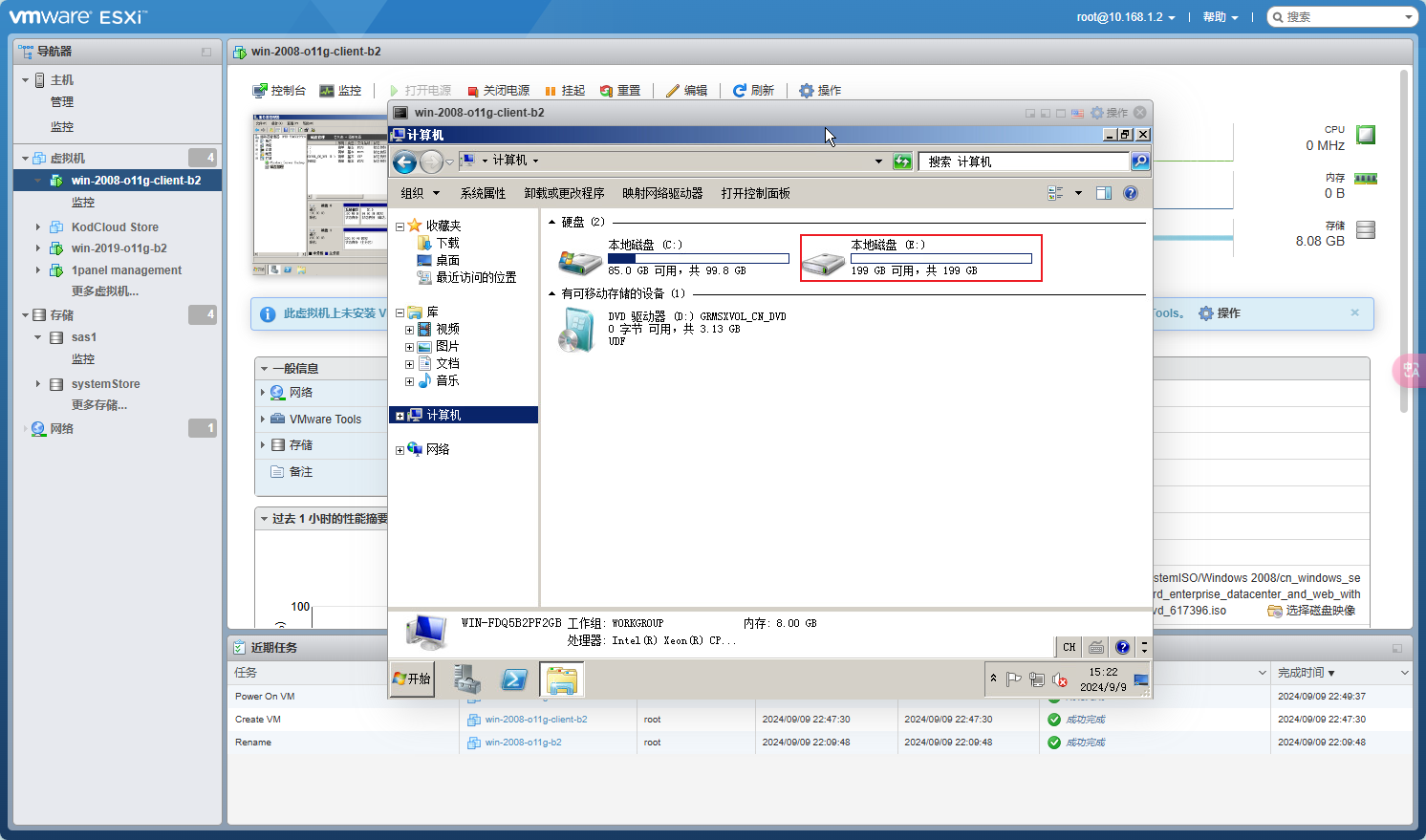This screenshot has width=1426, height=840.
Task: Click 系统属性 in explorer toolbar
Action: (483, 193)
